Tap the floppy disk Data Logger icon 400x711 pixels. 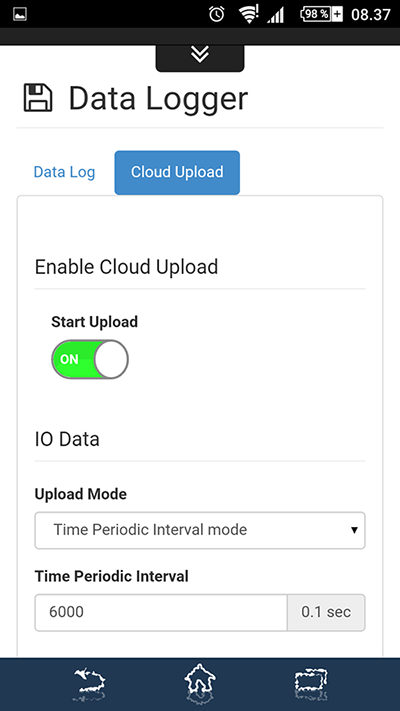point(38,97)
